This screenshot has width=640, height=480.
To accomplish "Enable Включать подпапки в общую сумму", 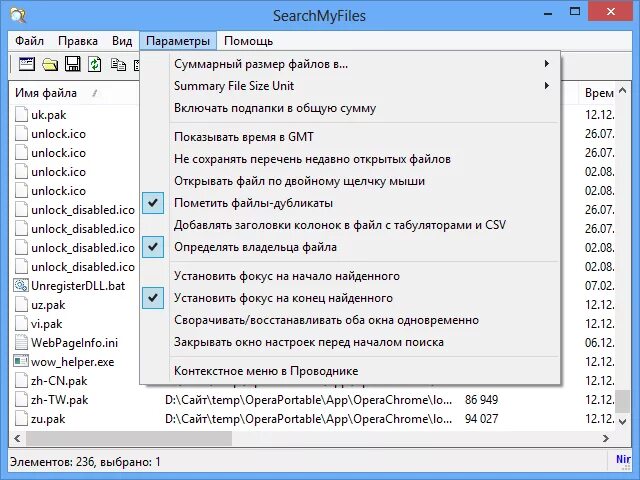I will pos(350,108).
